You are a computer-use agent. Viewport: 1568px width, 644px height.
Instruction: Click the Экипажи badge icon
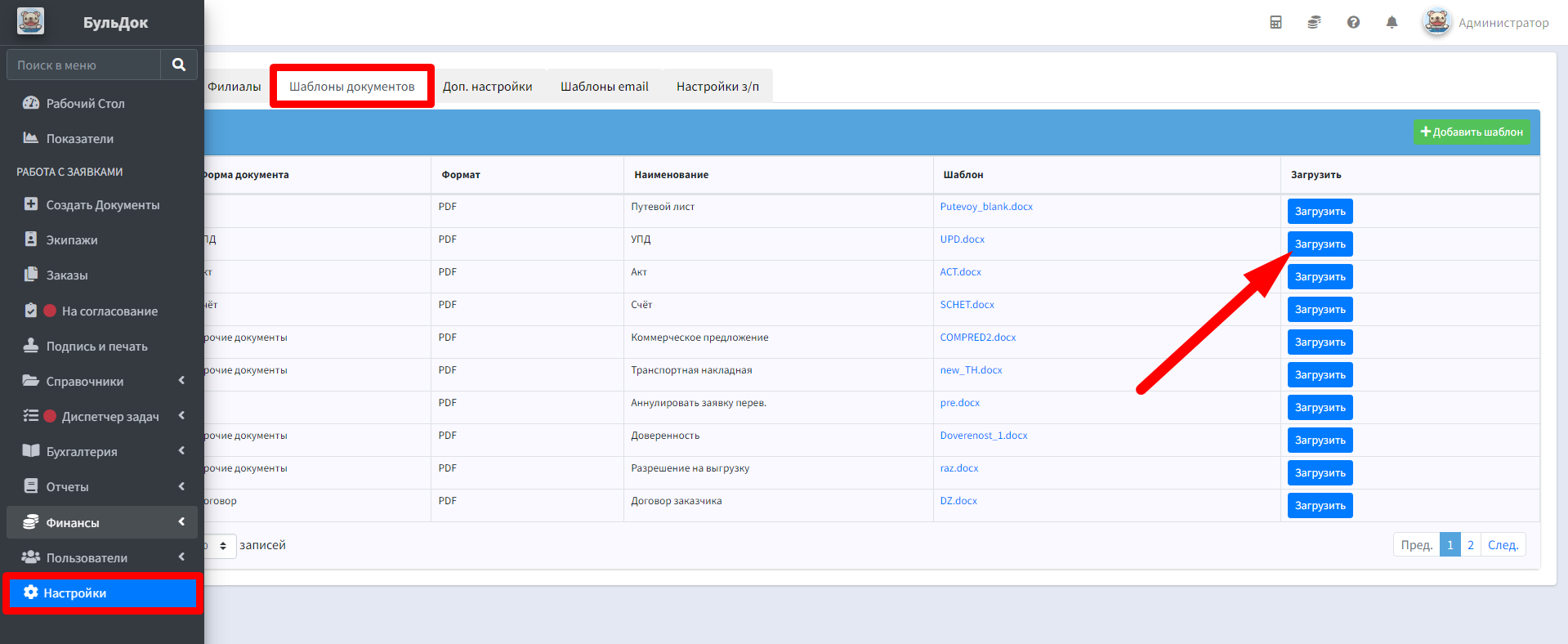pos(31,239)
